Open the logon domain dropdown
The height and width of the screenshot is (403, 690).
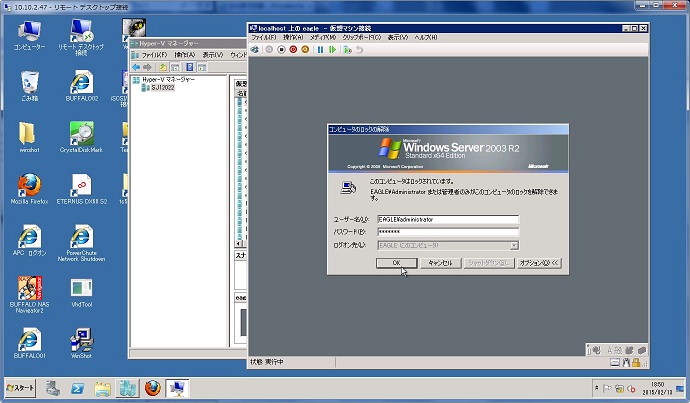pyautogui.click(x=513, y=245)
